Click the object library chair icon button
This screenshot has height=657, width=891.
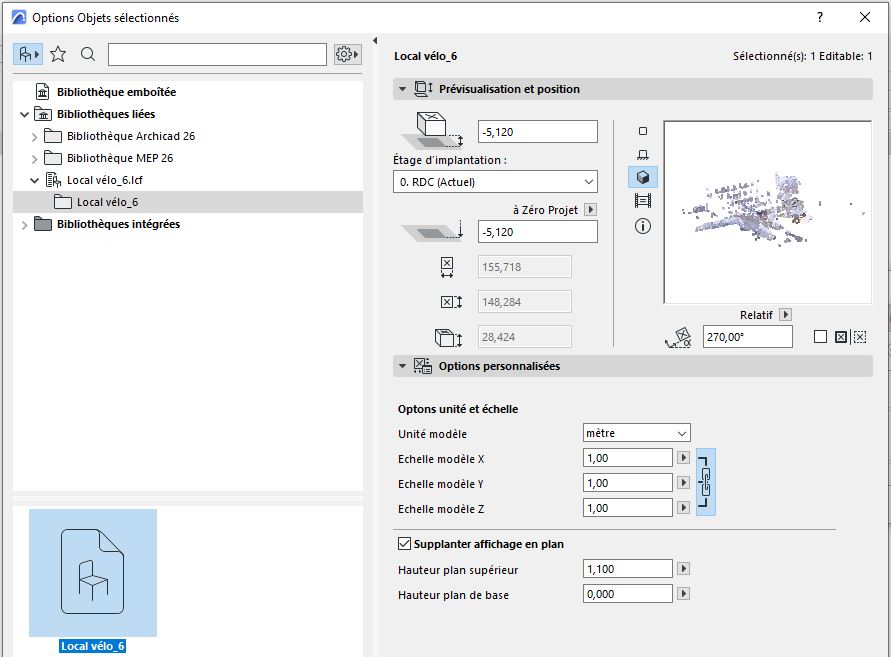point(28,54)
